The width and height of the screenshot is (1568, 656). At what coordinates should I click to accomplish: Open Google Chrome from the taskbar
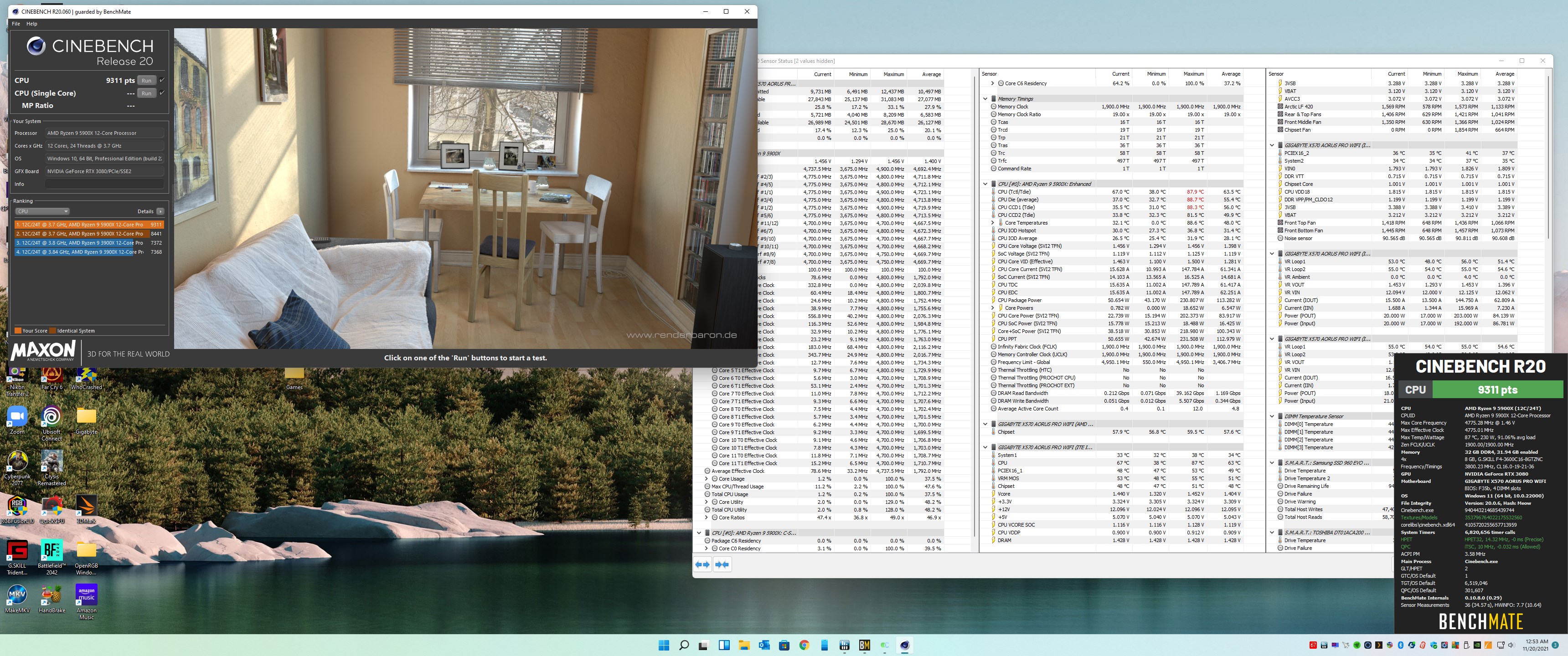coord(804,645)
